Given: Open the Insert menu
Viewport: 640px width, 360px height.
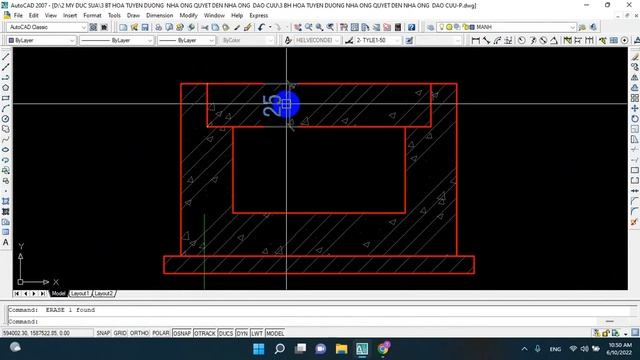Looking at the screenshot, I should [70, 16].
